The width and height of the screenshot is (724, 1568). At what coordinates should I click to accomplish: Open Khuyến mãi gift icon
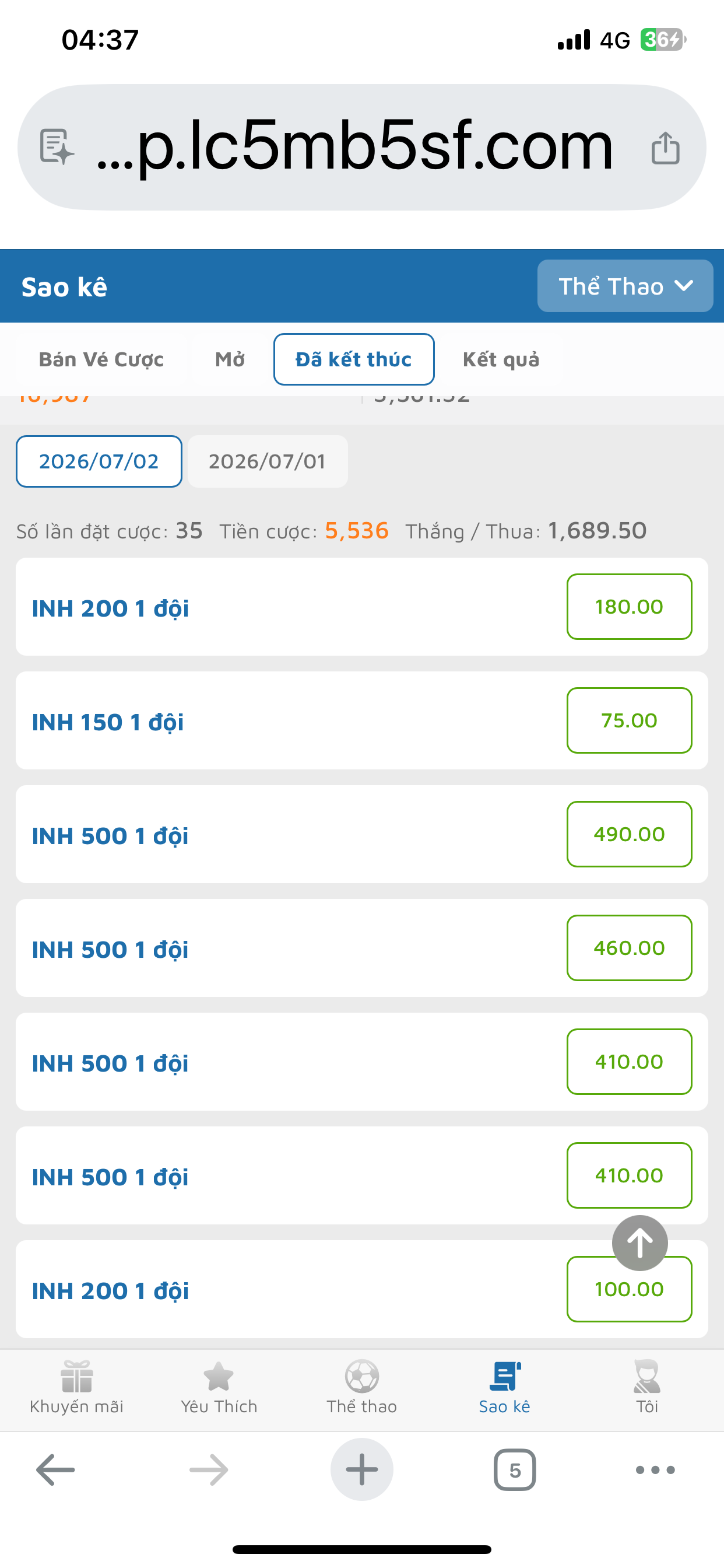click(77, 1376)
